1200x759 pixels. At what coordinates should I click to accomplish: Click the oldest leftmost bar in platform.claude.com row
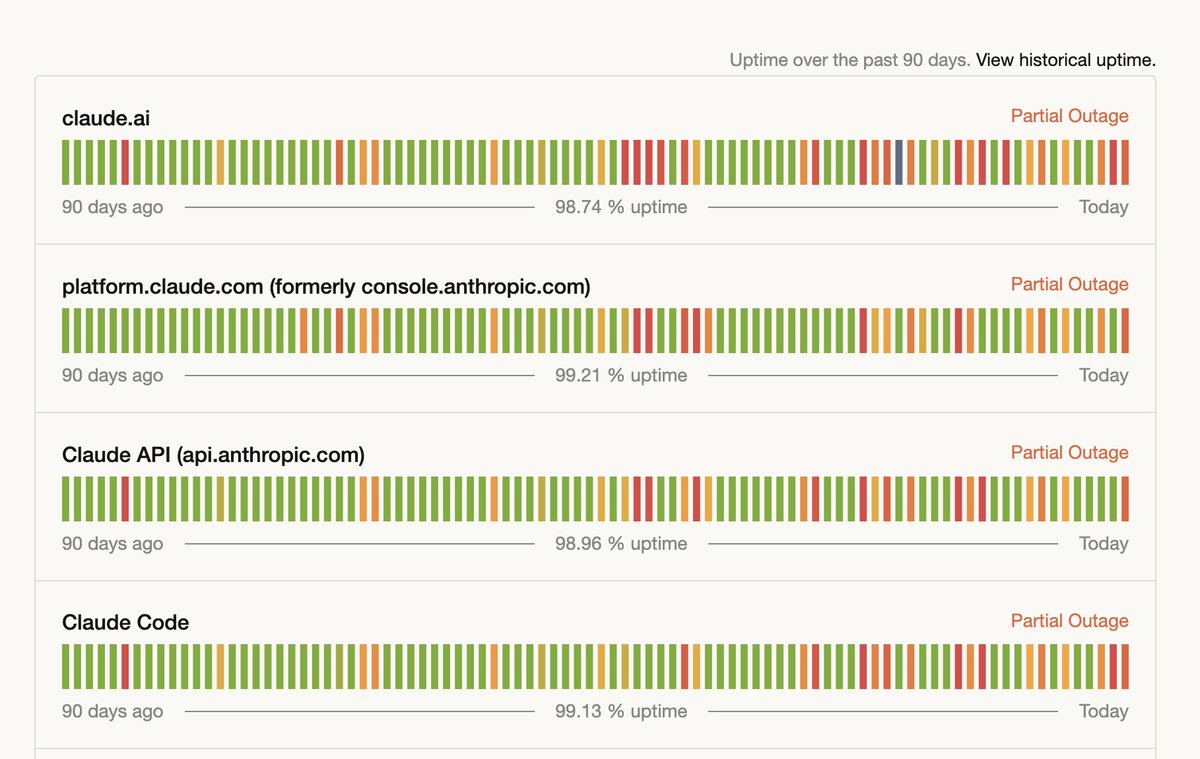66,330
